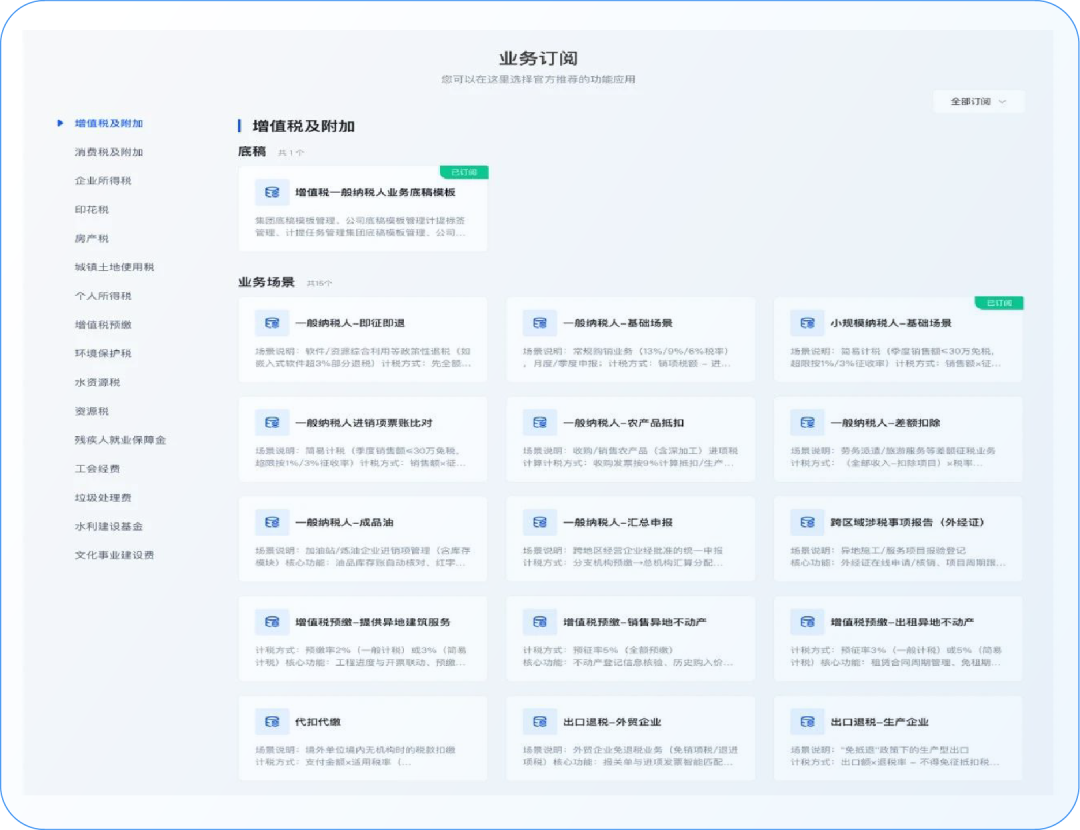
Task: Open 增值税预缴 sidebar item
Action: pos(103,325)
